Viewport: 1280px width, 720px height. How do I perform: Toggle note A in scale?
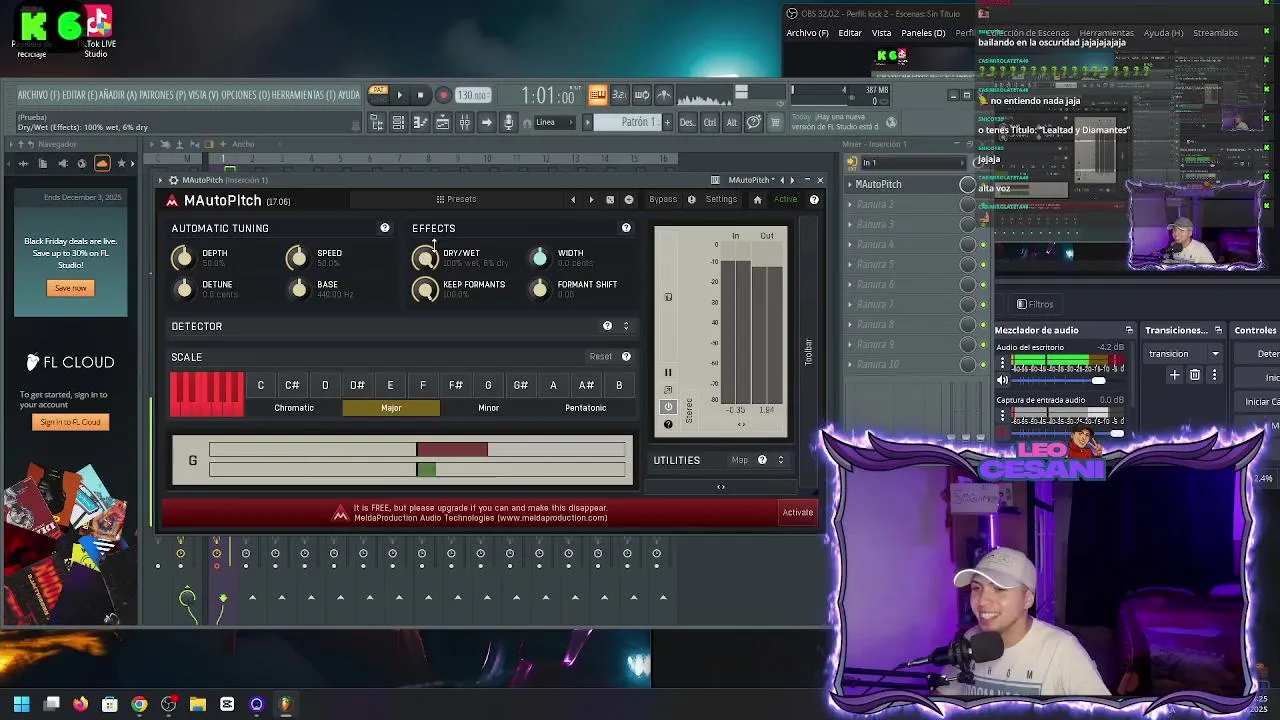pos(553,385)
